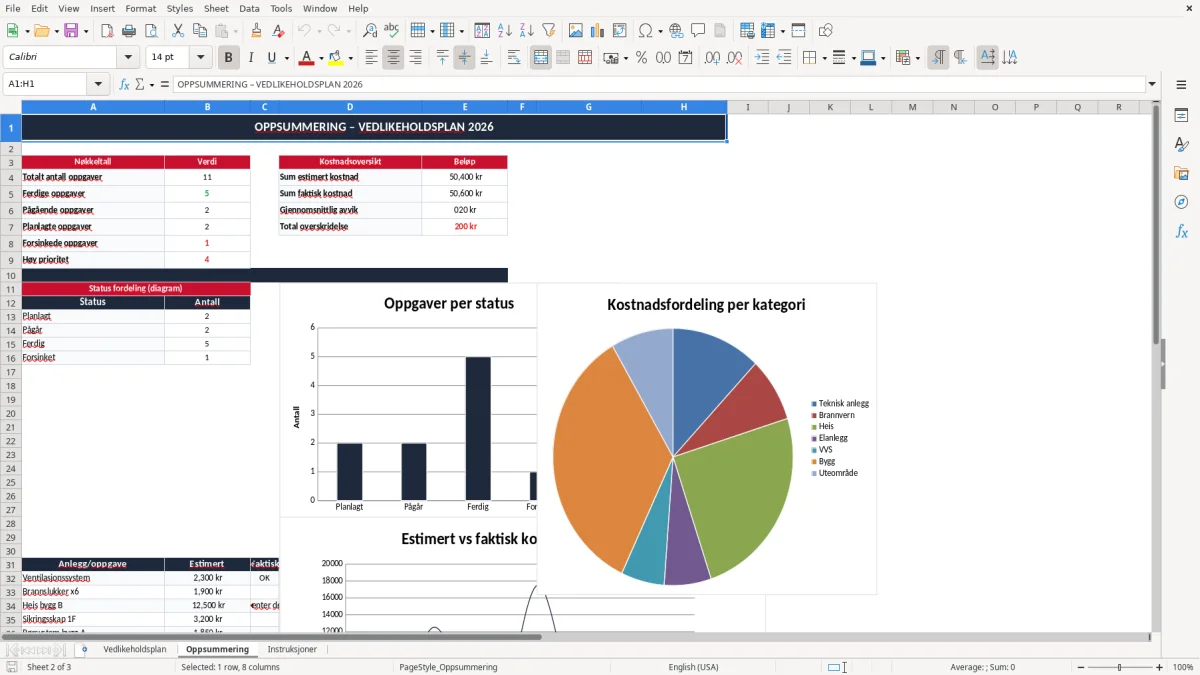The width and height of the screenshot is (1200, 675).
Task: Open the Background Color dropdown arrow
Action: pos(351,58)
